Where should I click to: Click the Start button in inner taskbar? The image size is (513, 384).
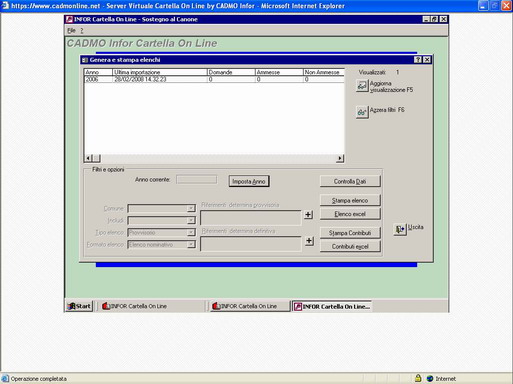tap(79, 306)
